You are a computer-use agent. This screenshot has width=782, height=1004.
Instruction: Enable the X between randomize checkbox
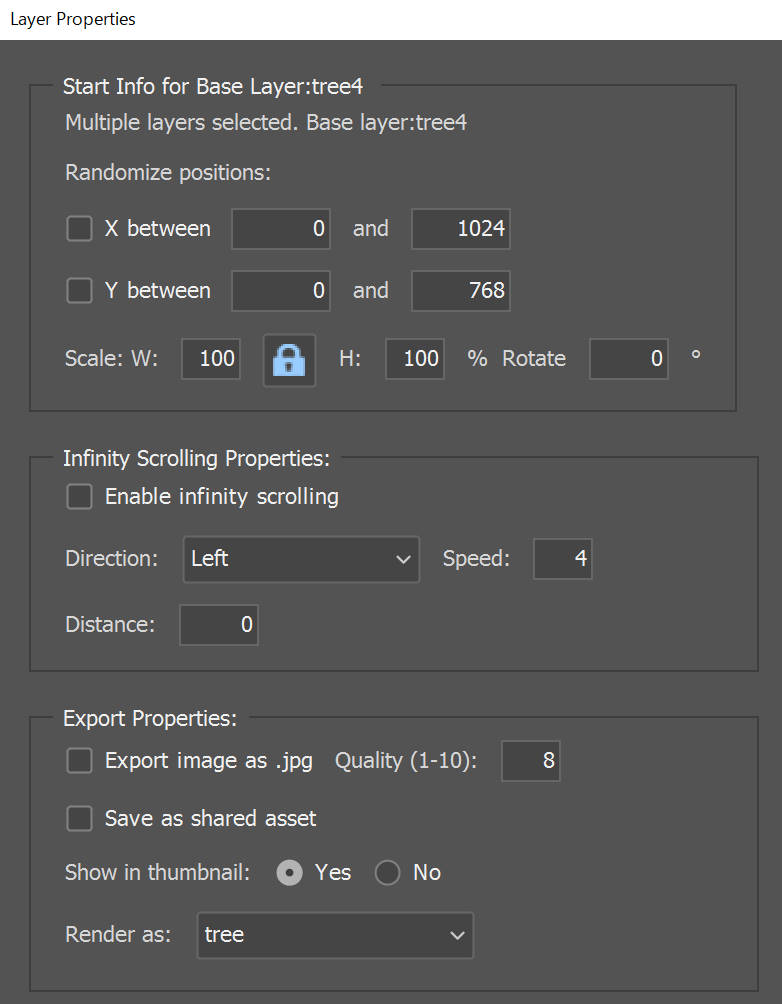(x=79, y=229)
